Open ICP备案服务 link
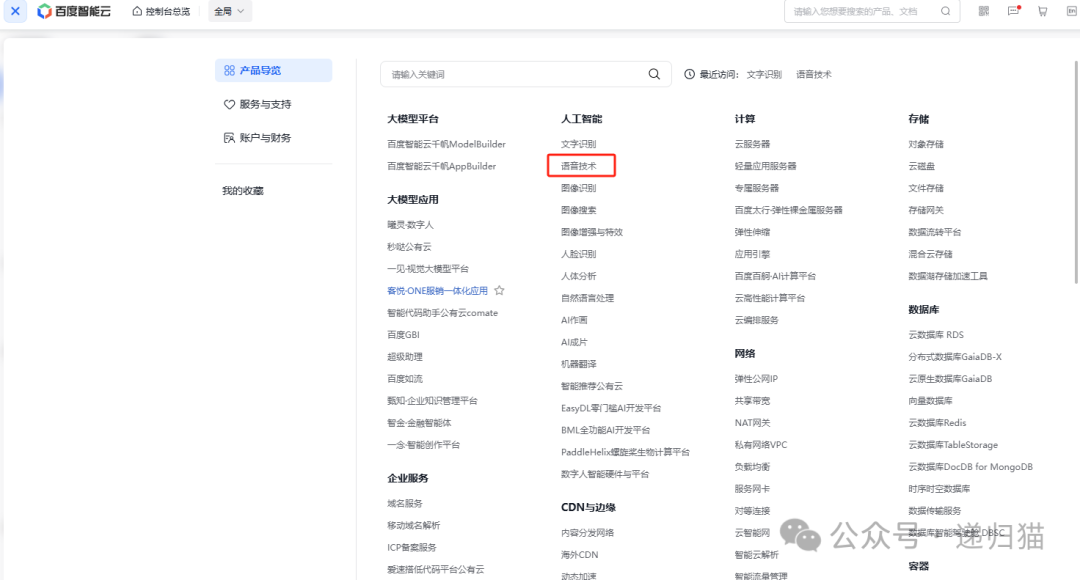The width and height of the screenshot is (1080, 580). [412, 548]
